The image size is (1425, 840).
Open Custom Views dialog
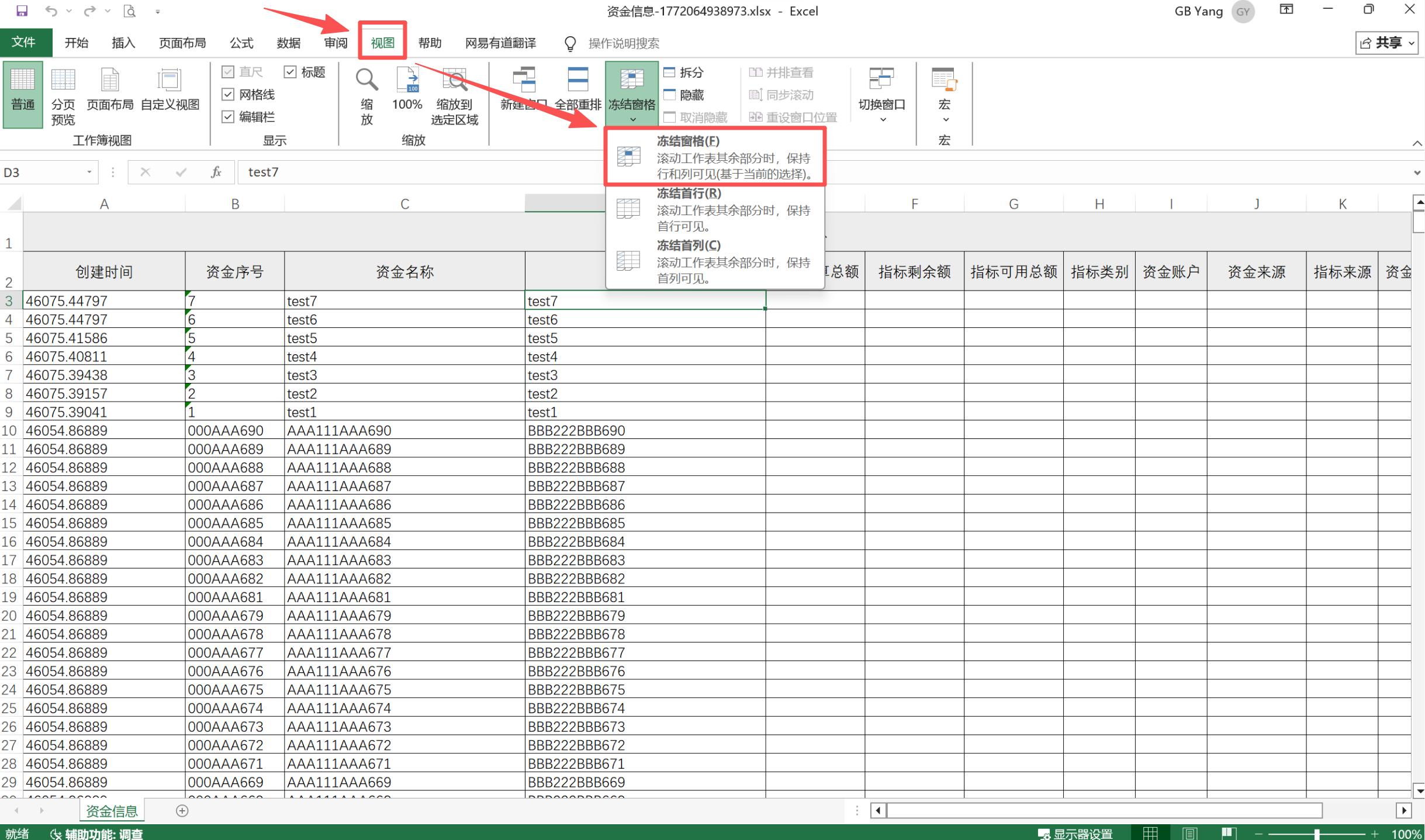click(x=170, y=89)
